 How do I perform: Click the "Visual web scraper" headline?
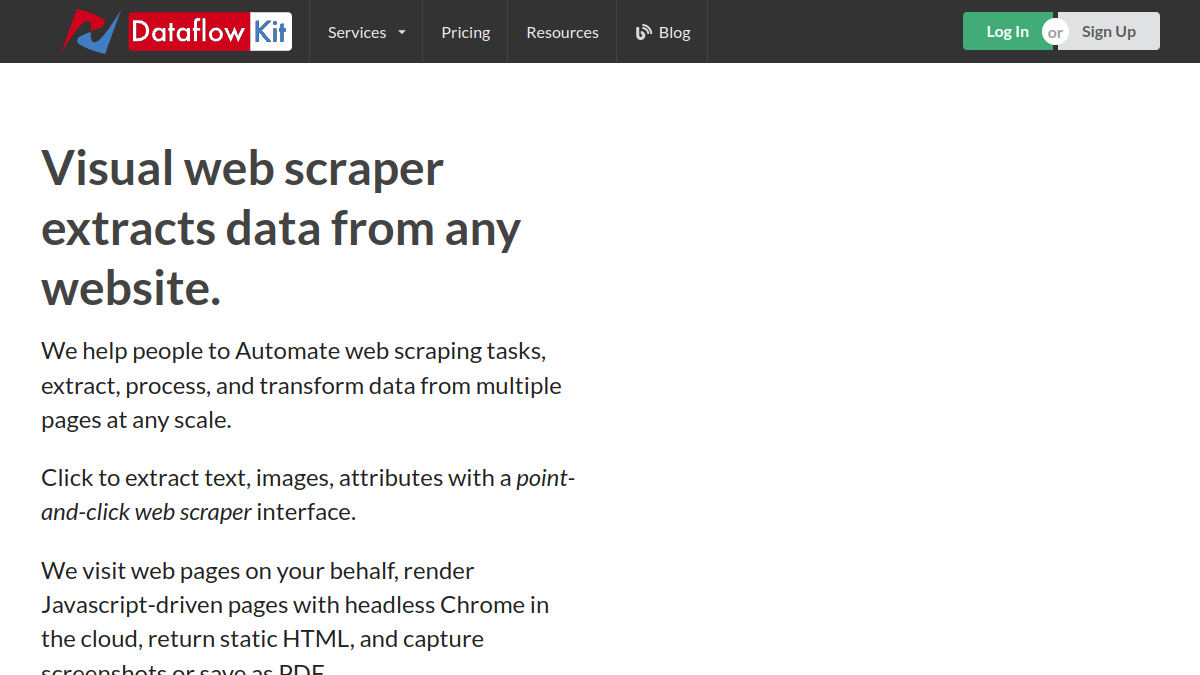coord(281,228)
